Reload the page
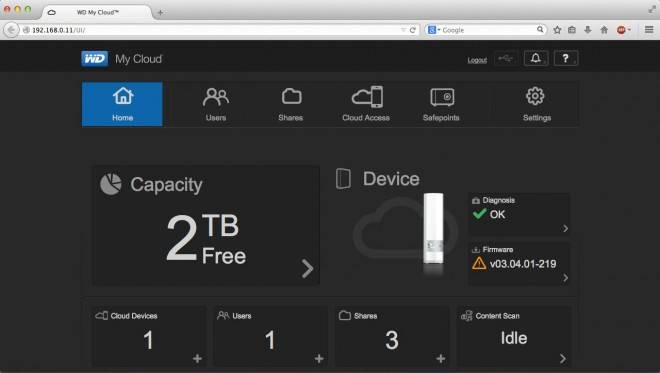The height and width of the screenshot is (373, 660). (x=413, y=30)
